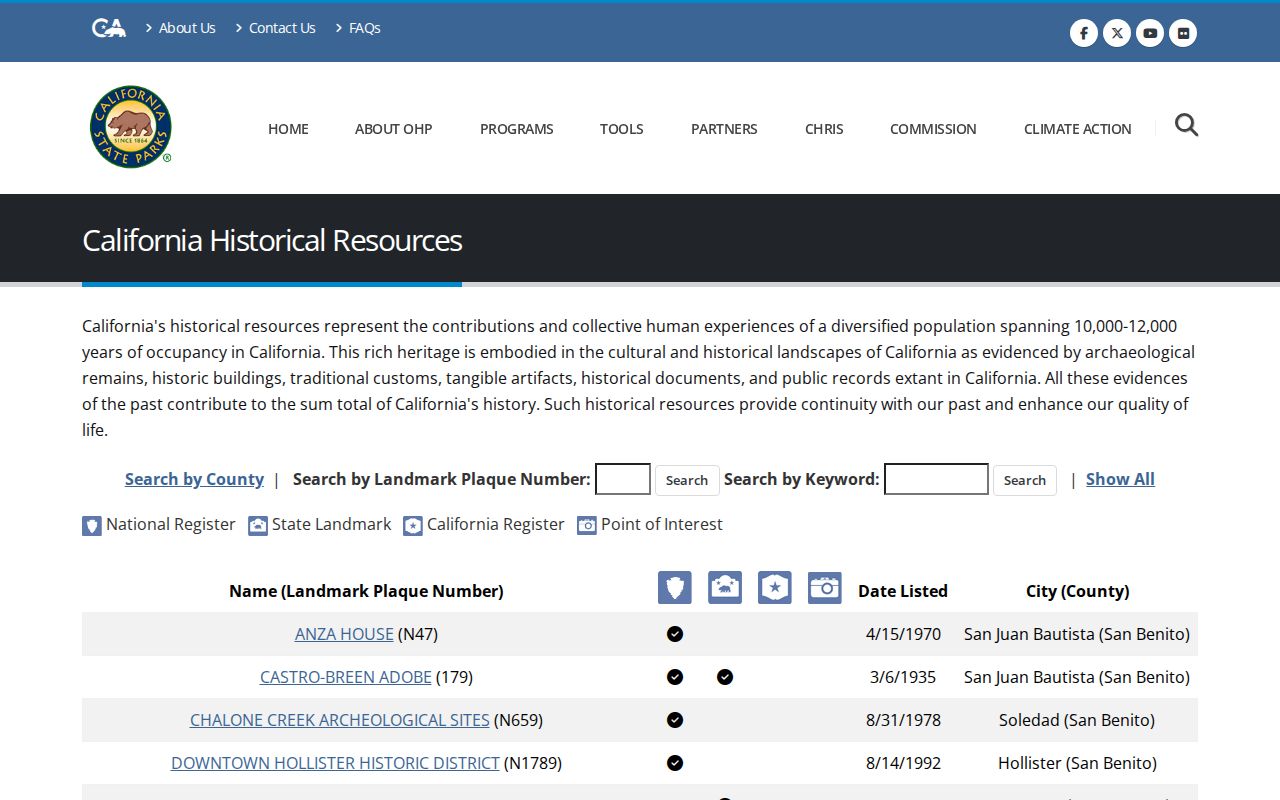Open the CHRIS menu

pyautogui.click(x=824, y=129)
